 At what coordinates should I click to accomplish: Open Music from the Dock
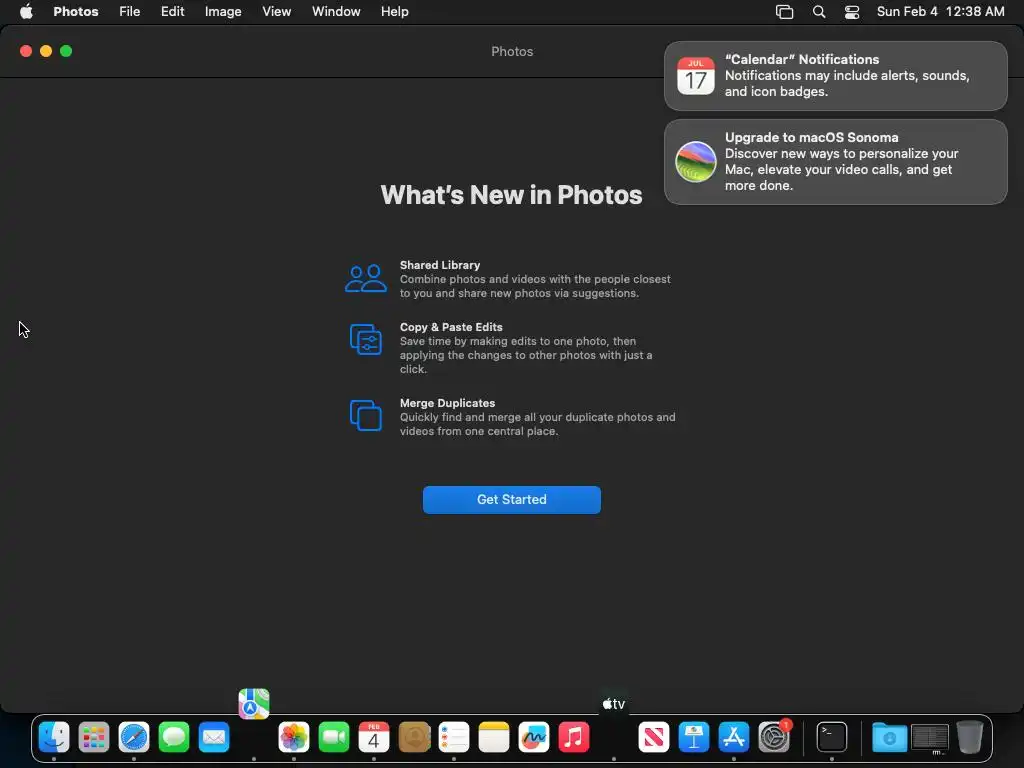(x=574, y=737)
